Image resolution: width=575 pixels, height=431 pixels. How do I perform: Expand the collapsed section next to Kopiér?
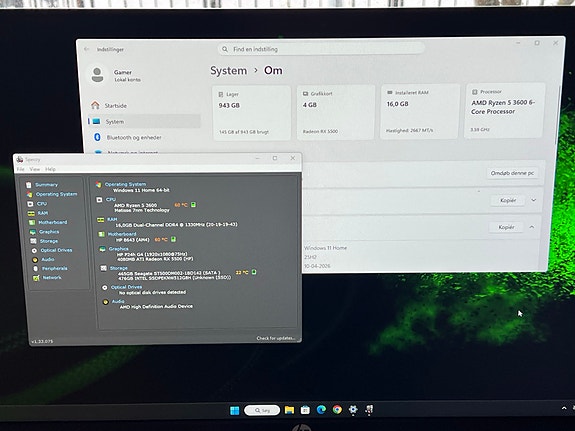coord(534,200)
